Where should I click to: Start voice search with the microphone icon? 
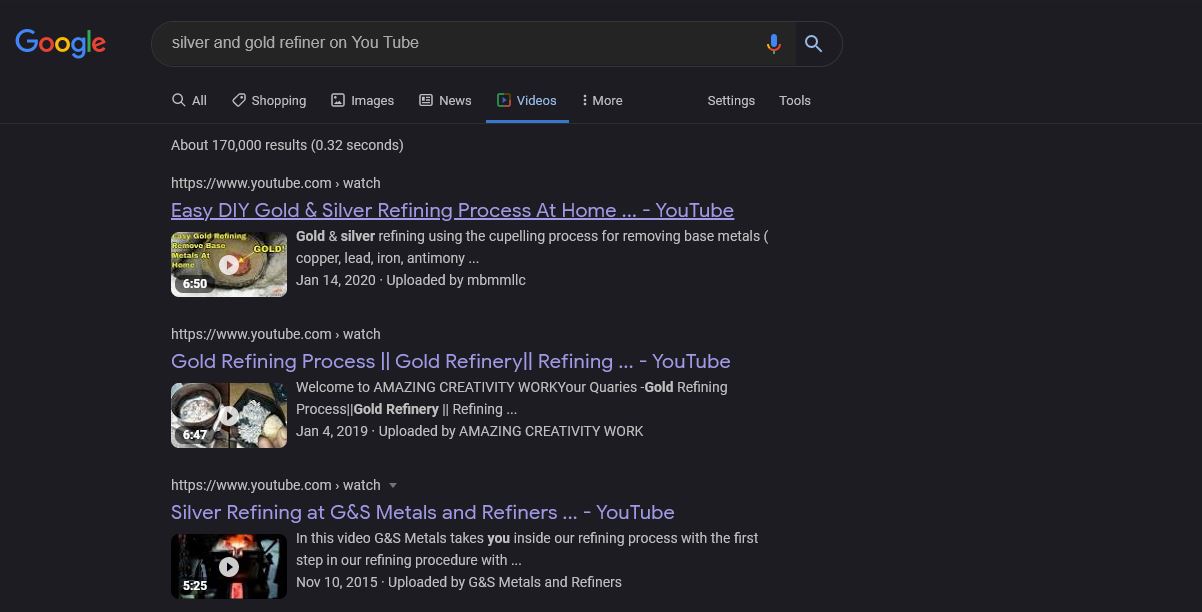point(773,44)
